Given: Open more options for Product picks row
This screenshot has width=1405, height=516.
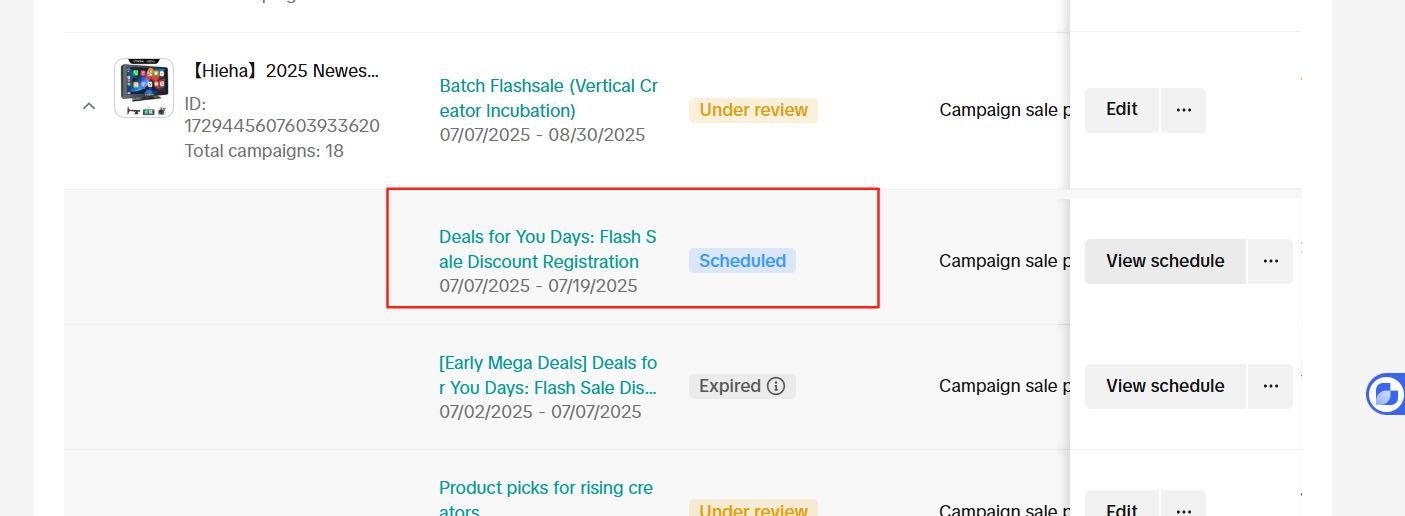Looking at the screenshot, I should [x=1183, y=508].
